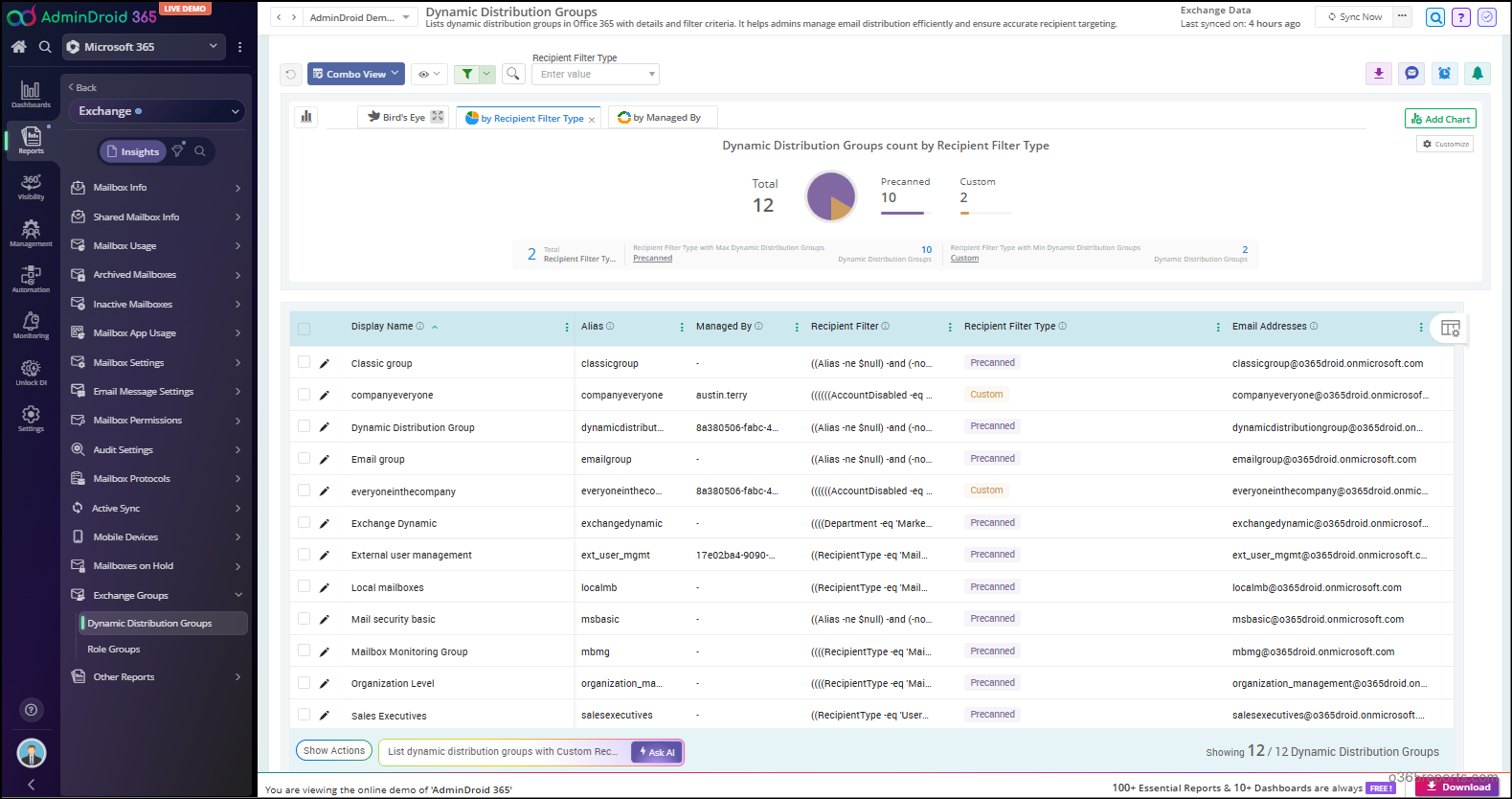Open the sidebar Settings gear
1512x799 pixels.
pyautogui.click(x=31, y=418)
